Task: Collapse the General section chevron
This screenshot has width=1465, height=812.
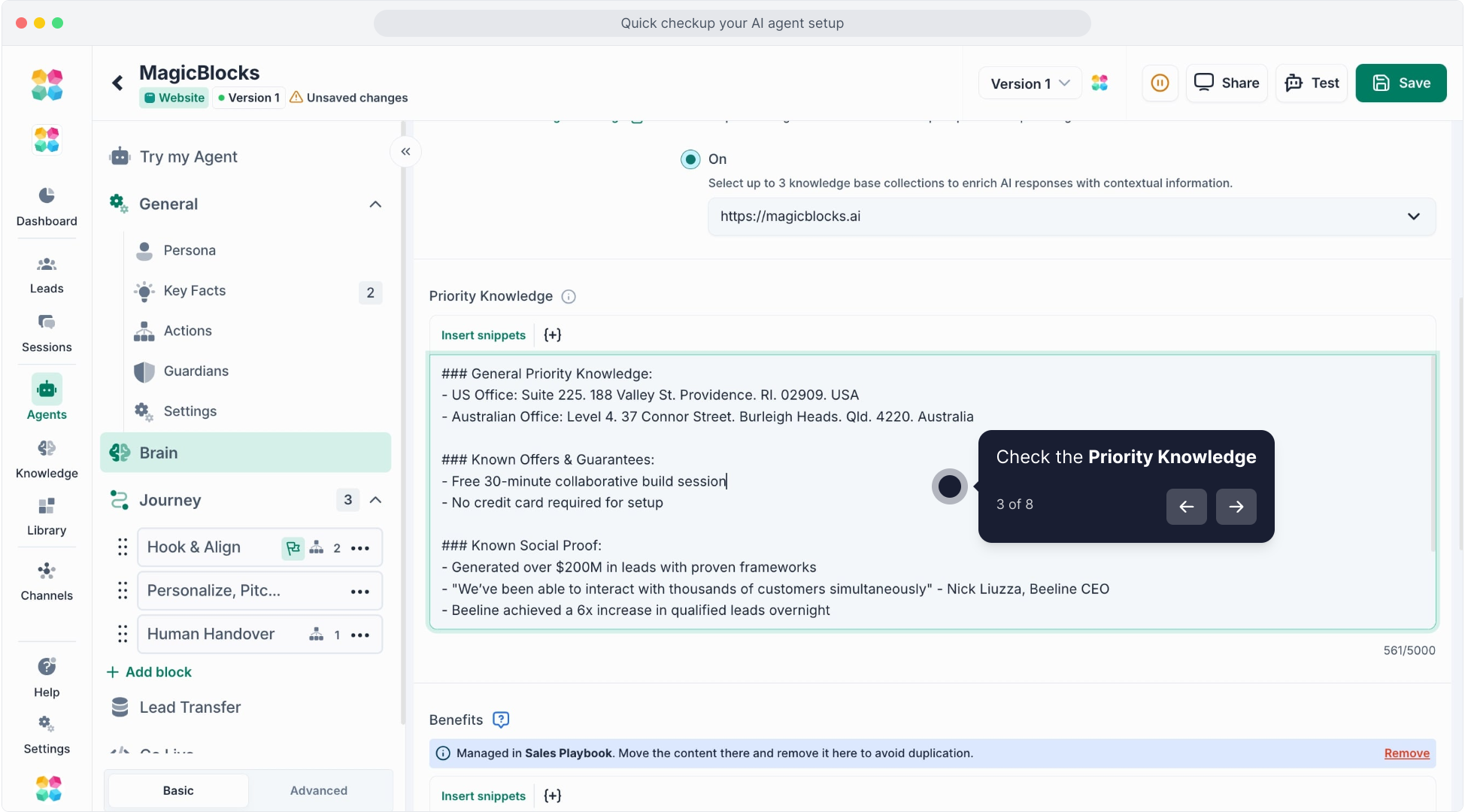Action: click(x=375, y=205)
